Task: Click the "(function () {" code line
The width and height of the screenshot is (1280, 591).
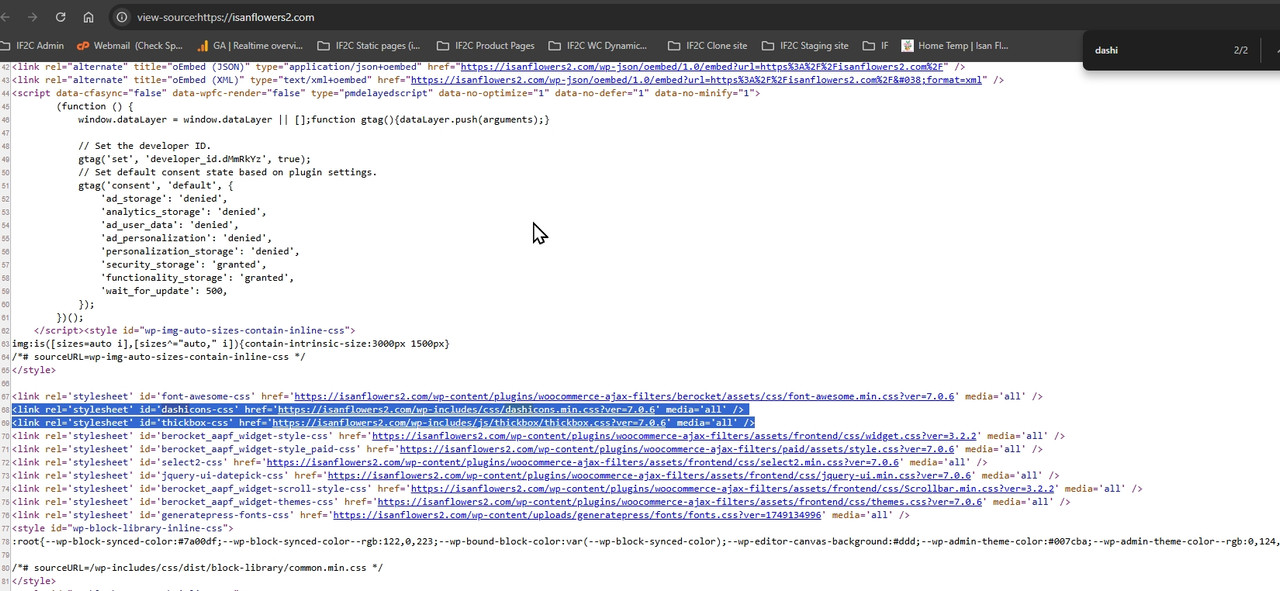Action: 95,106
